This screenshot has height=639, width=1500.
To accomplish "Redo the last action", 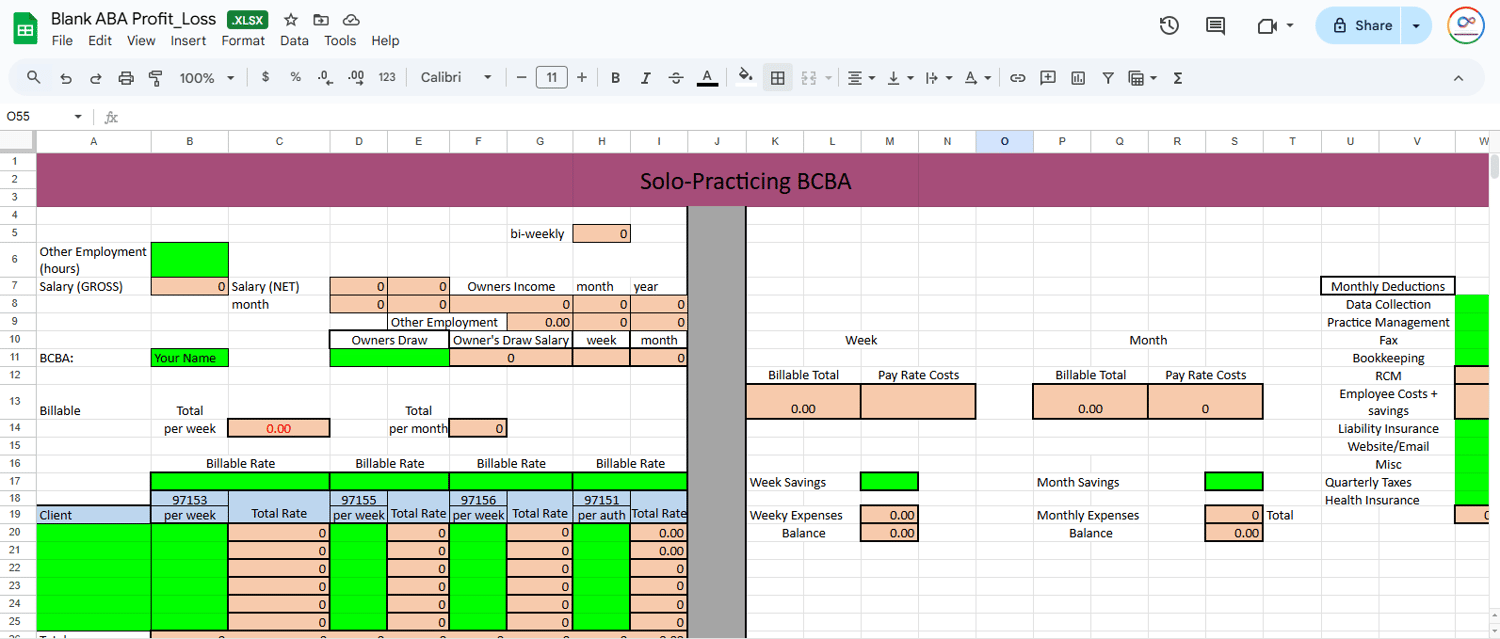I will tap(96, 78).
